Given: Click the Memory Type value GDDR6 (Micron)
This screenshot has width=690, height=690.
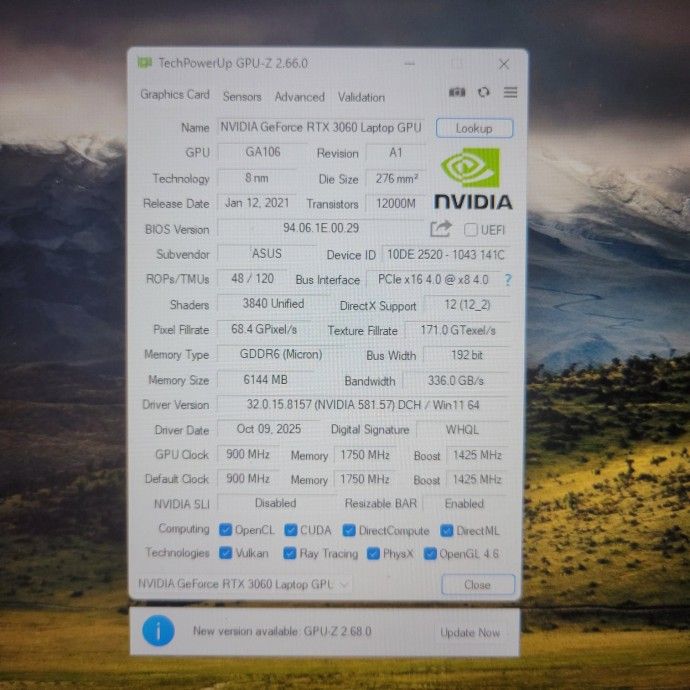Looking at the screenshot, I should point(281,354).
